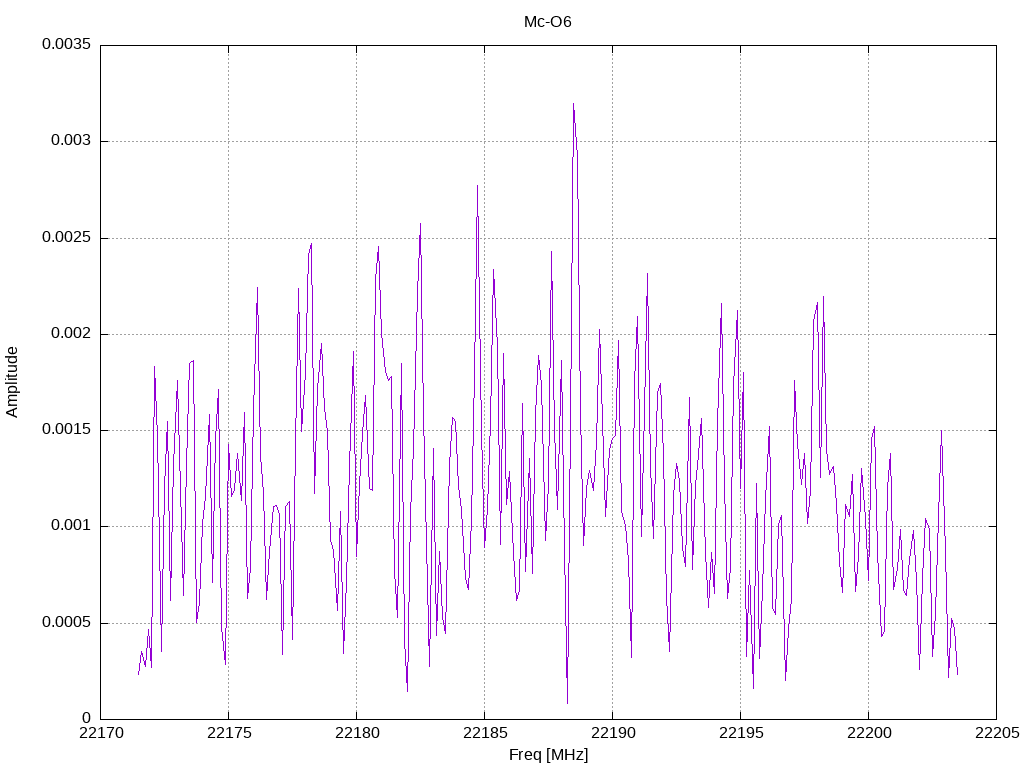Click the 22185 x-axis tick label

[x=485, y=733]
